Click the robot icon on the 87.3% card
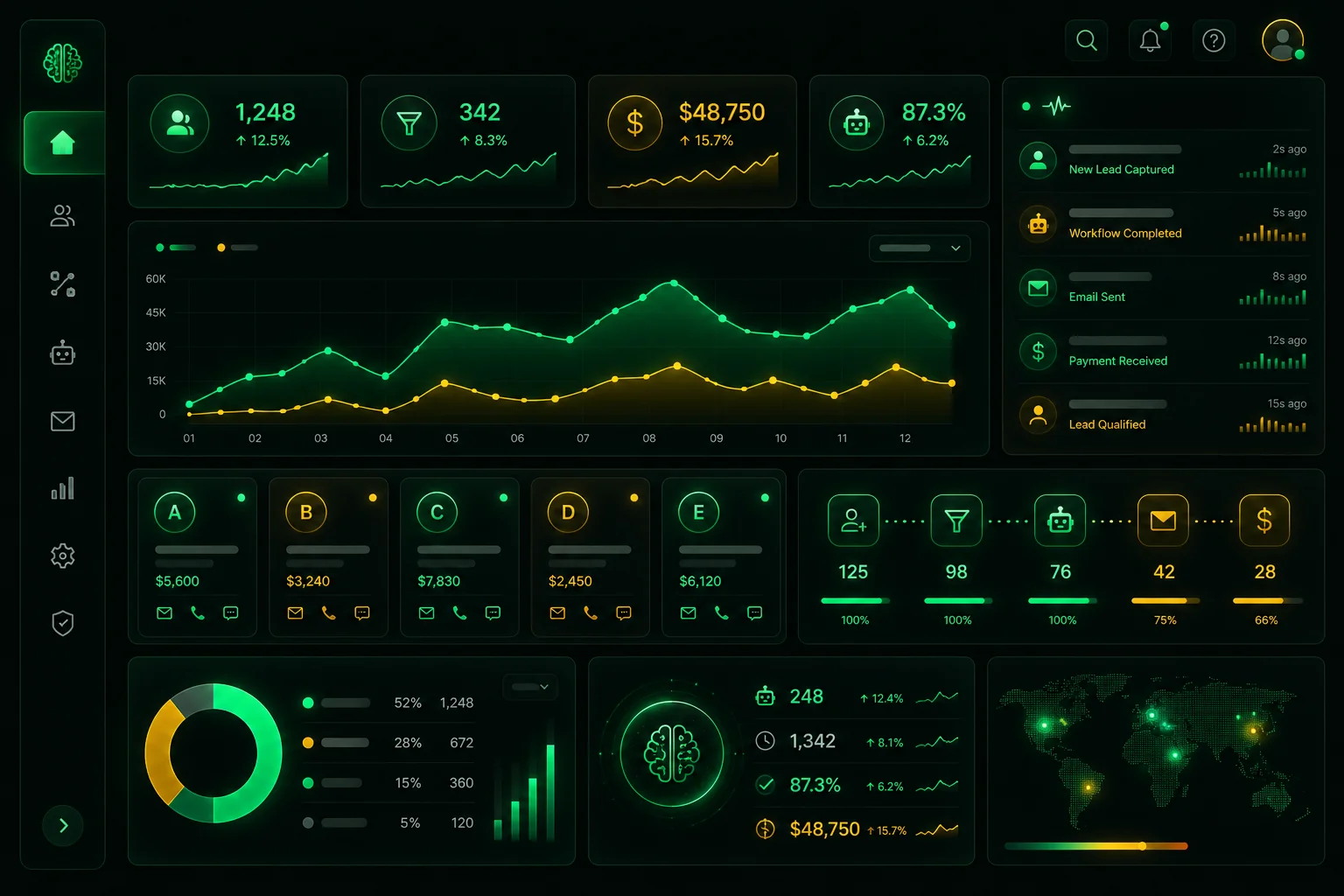1344x896 pixels. (x=857, y=123)
